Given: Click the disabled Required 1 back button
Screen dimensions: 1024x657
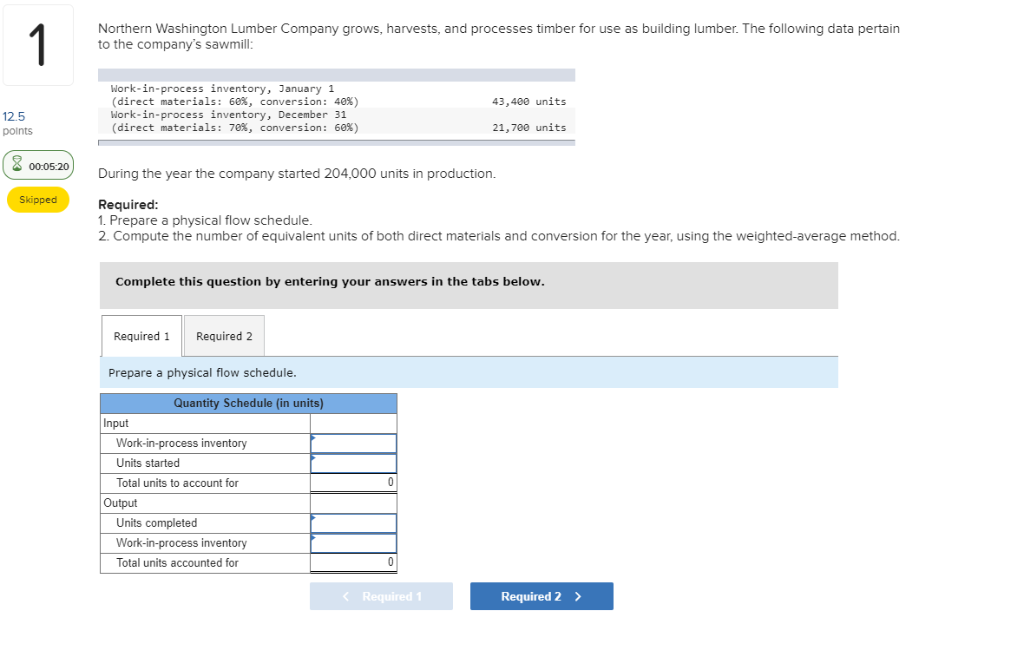Looking at the screenshot, I should (x=381, y=596).
